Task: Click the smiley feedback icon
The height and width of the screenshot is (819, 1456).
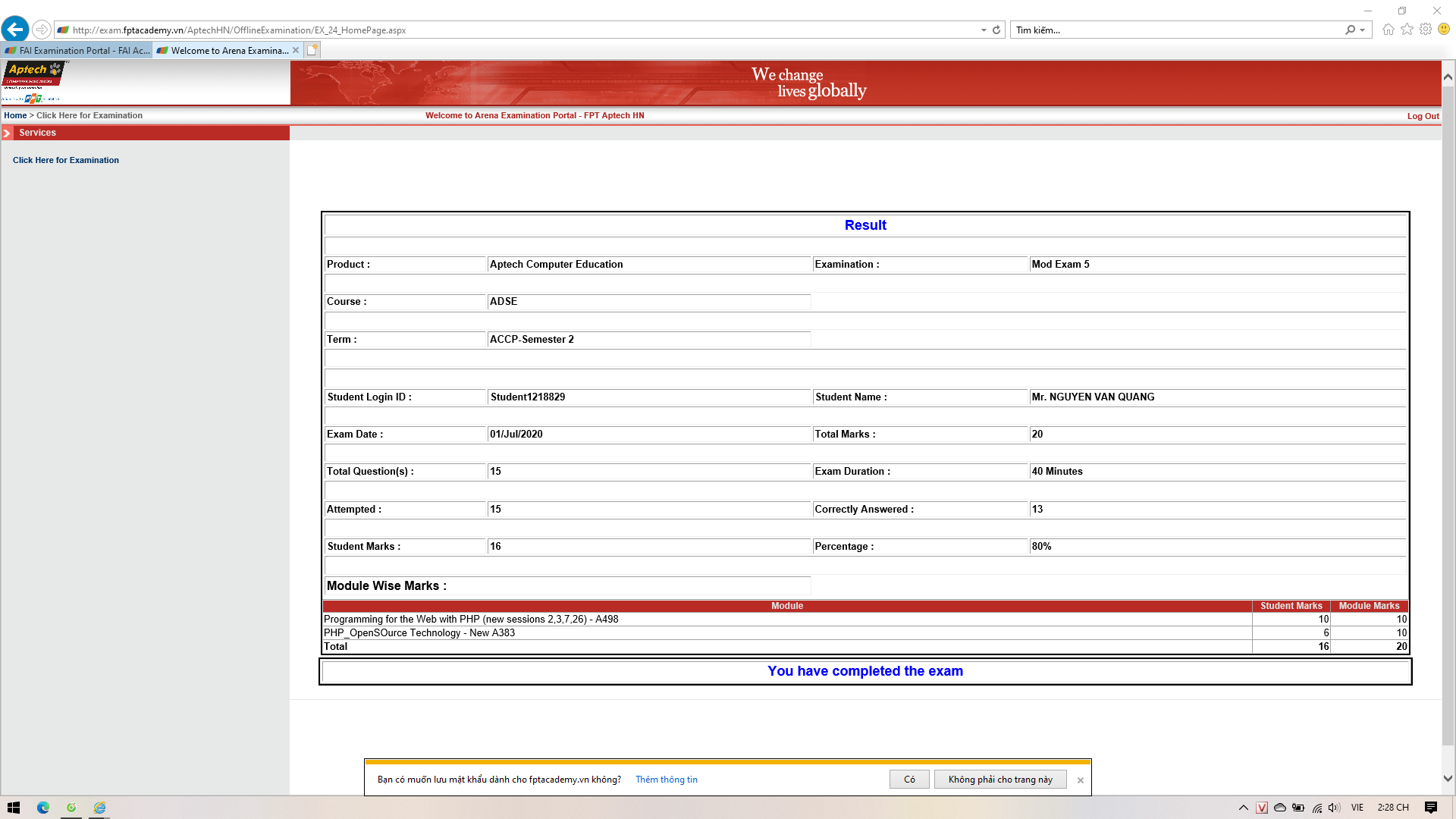Action: [x=1444, y=29]
